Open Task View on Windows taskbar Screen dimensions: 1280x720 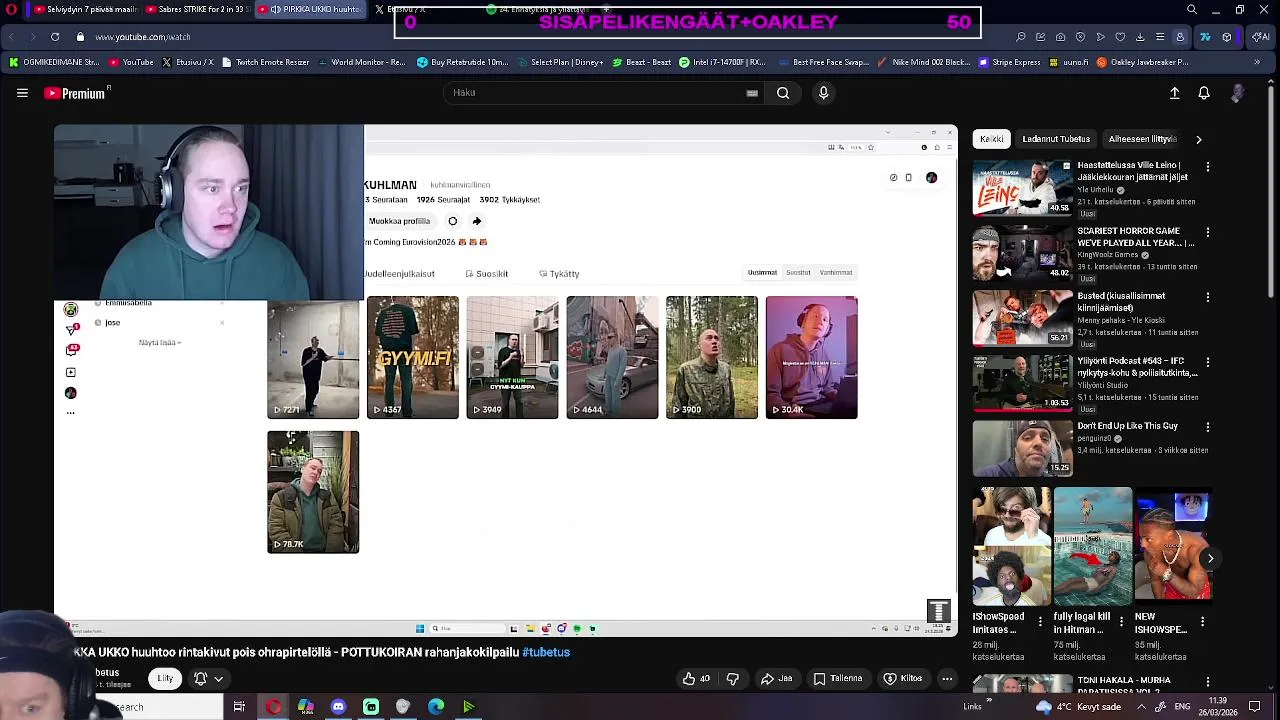coord(239,707)
